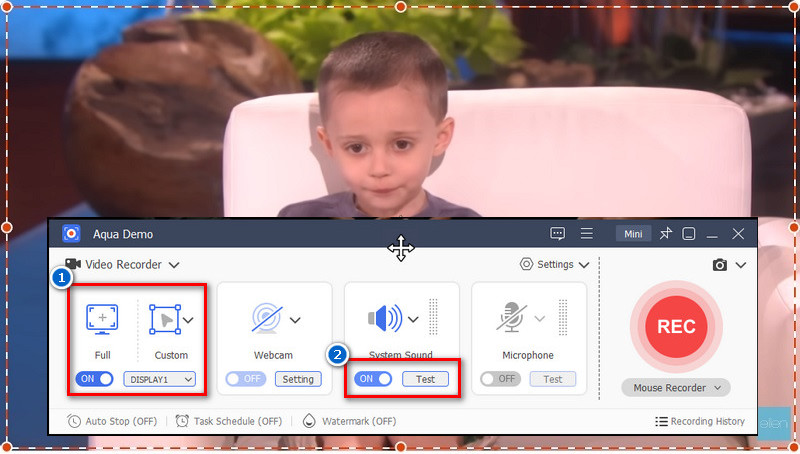Click the System Sound Test button
This screenshot has height=454, width=800.
425,379
